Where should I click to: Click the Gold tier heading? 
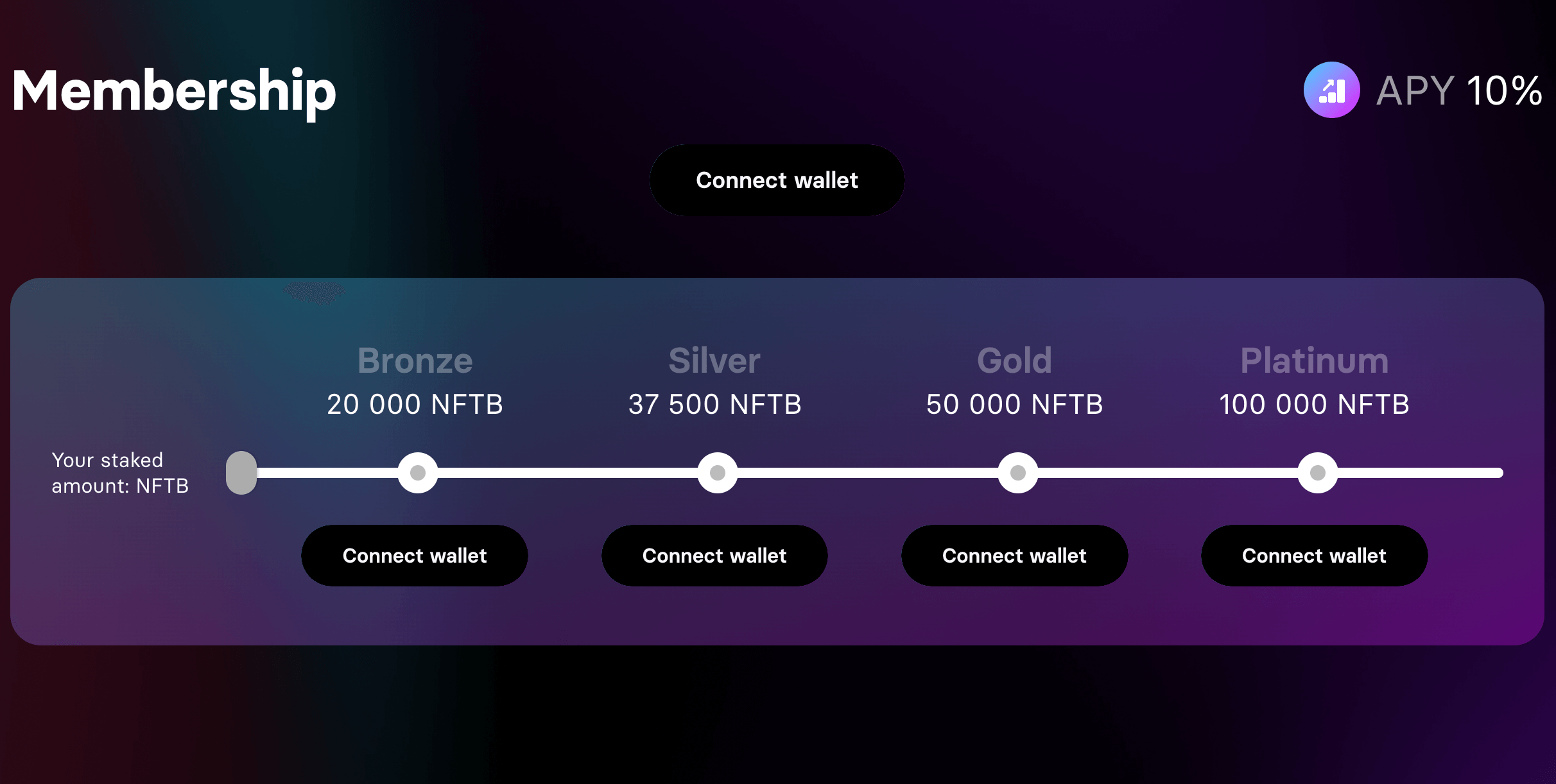[1015, 361]
